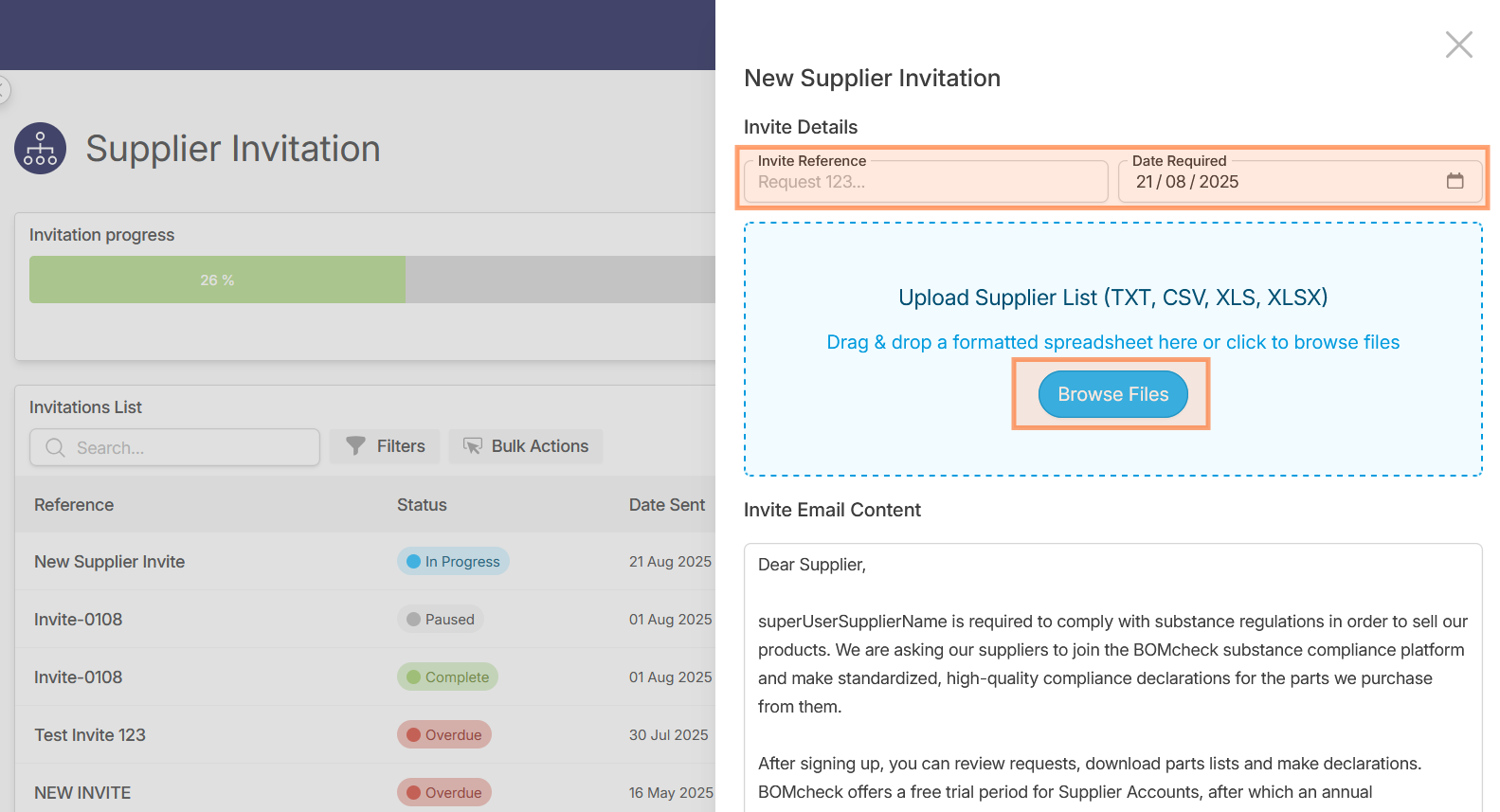The image size is (1500, 812).
Task: Open the New Supplier Invite row
Action: [x=110, y=562]
